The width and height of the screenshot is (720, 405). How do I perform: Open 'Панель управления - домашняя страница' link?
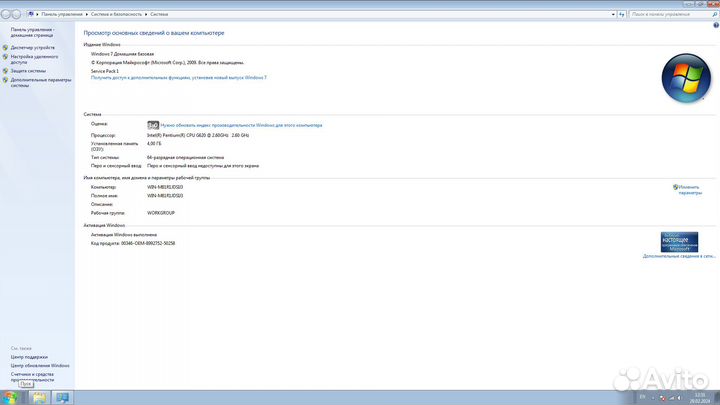[x=32, y=32]
